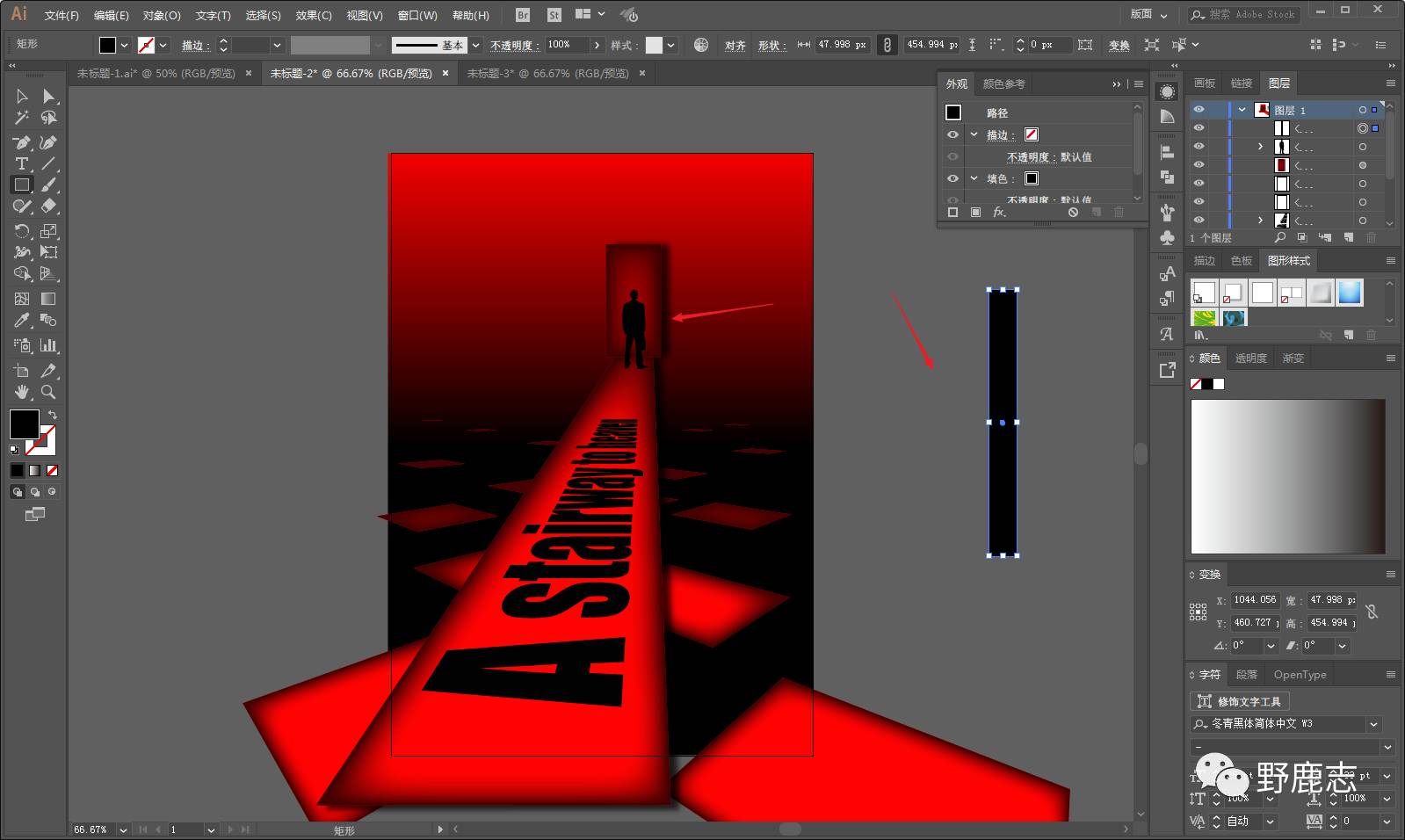Click the Magic Wand tool
The width and height of the screenshot is (1405, 840).
coord(22,118)
